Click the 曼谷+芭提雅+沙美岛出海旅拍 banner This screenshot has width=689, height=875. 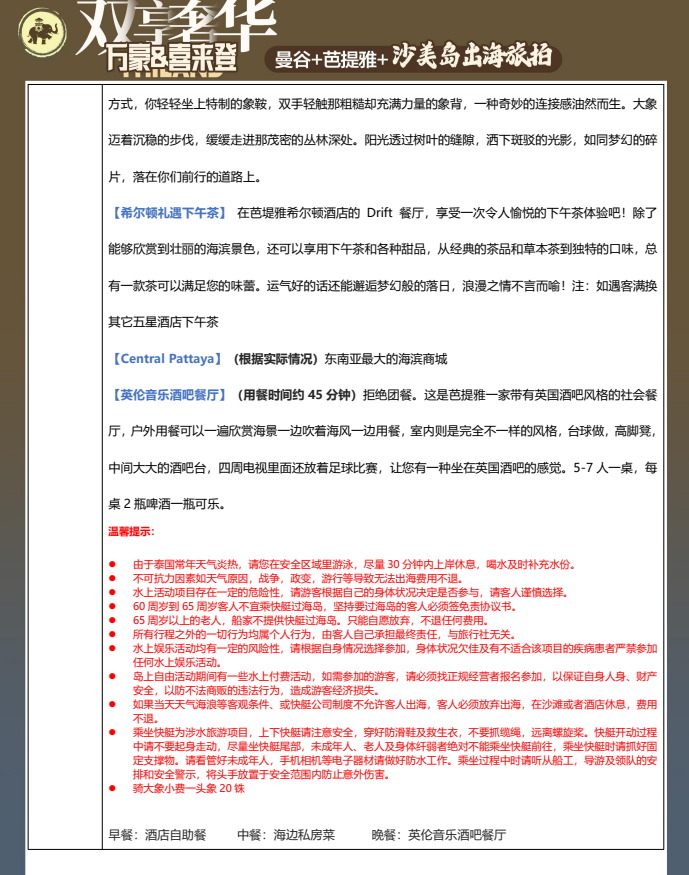413,57
